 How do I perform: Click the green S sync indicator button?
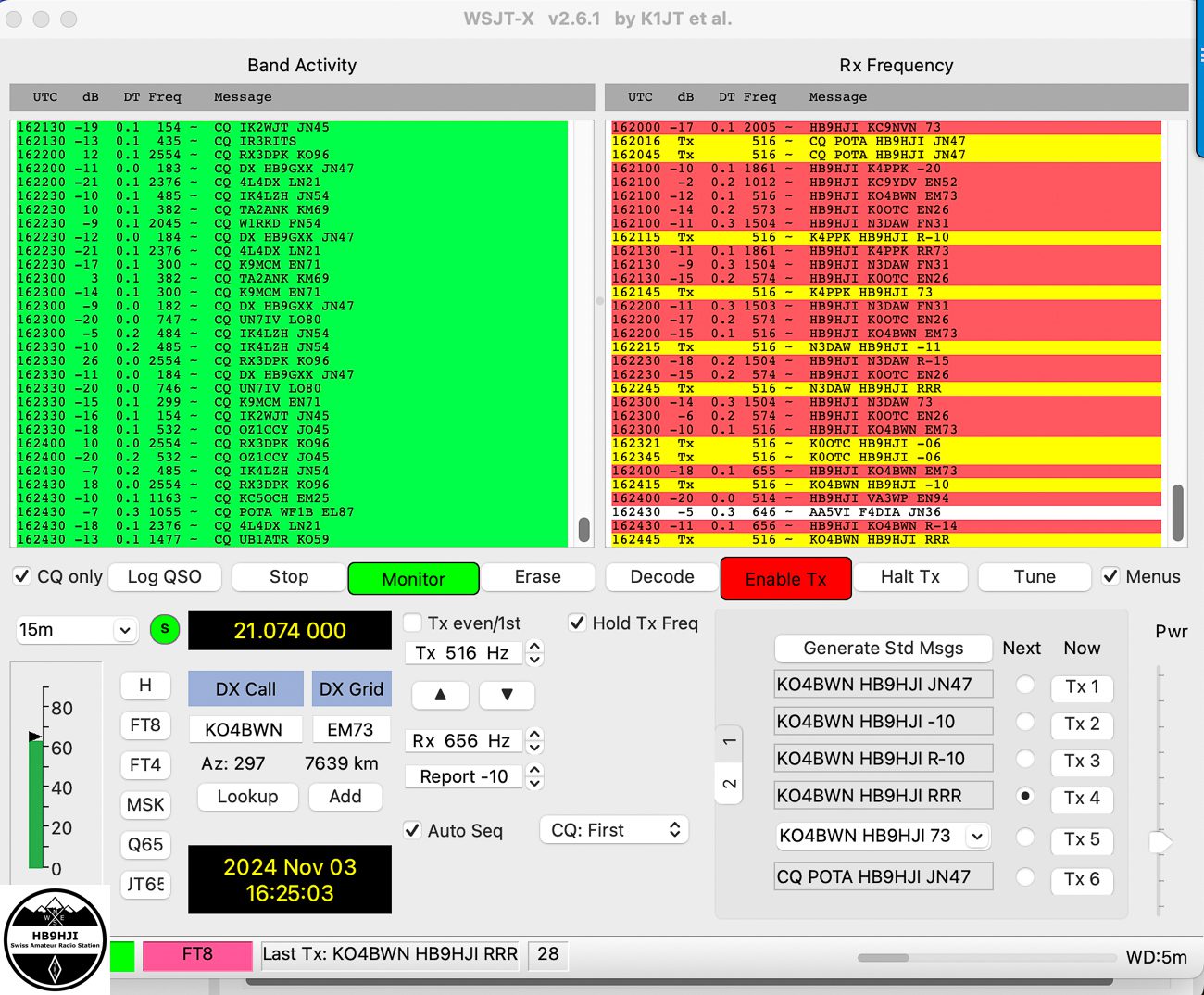[x=164, y=629]
